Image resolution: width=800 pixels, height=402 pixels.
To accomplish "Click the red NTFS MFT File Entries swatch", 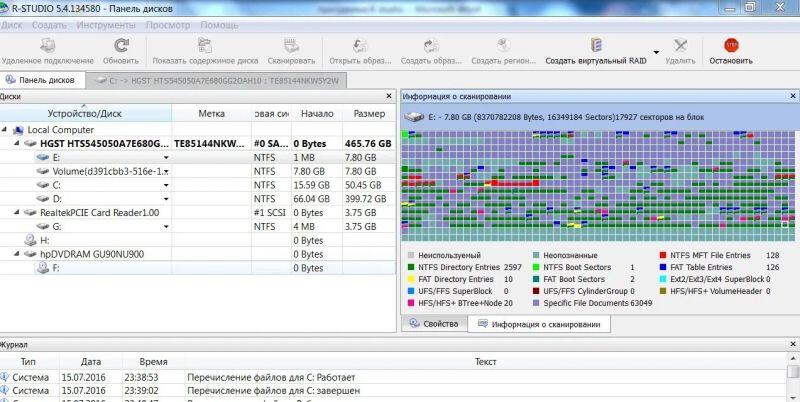I will [664, 256].
